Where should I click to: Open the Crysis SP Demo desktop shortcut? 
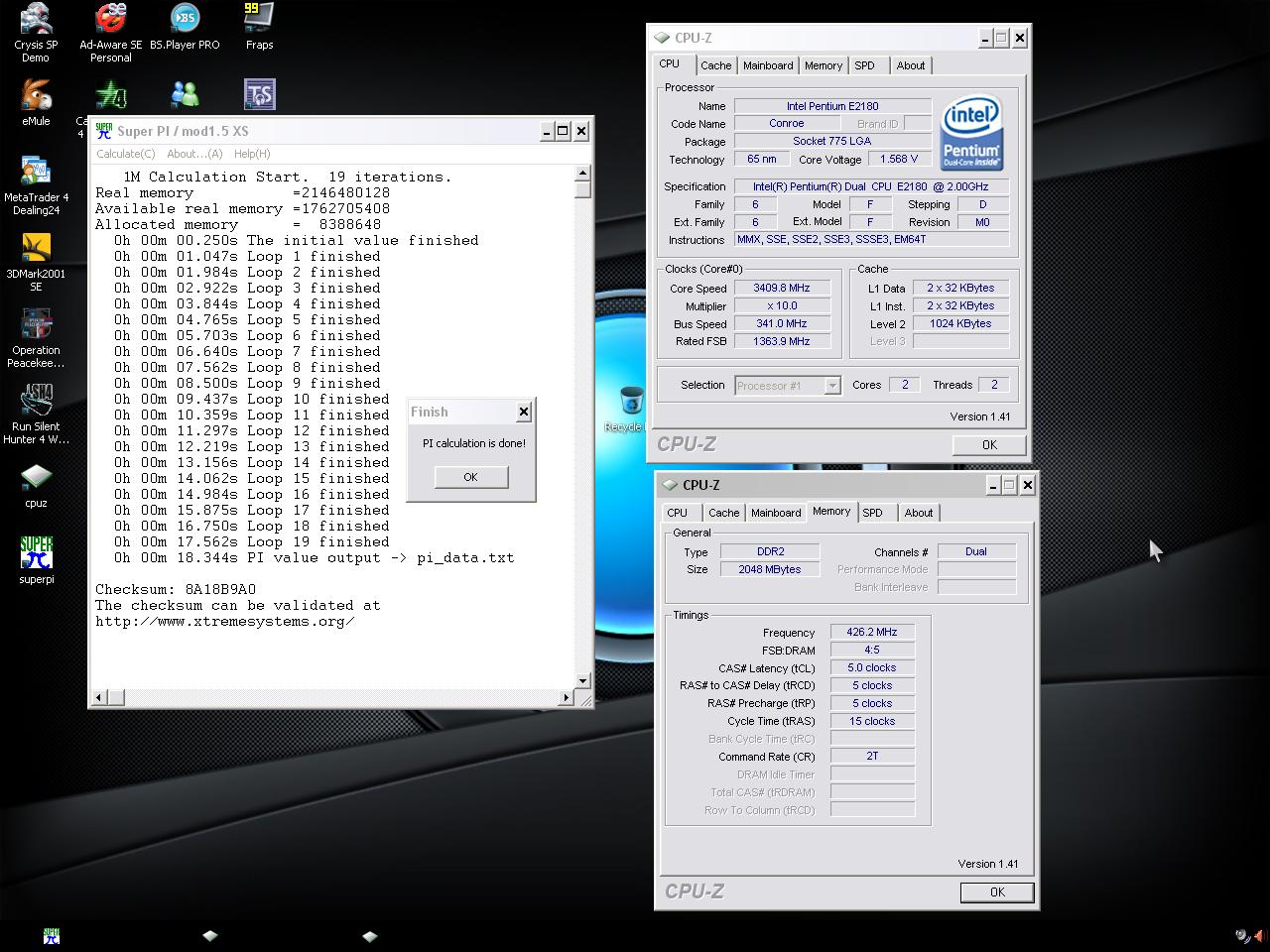[x=36, y=33]
